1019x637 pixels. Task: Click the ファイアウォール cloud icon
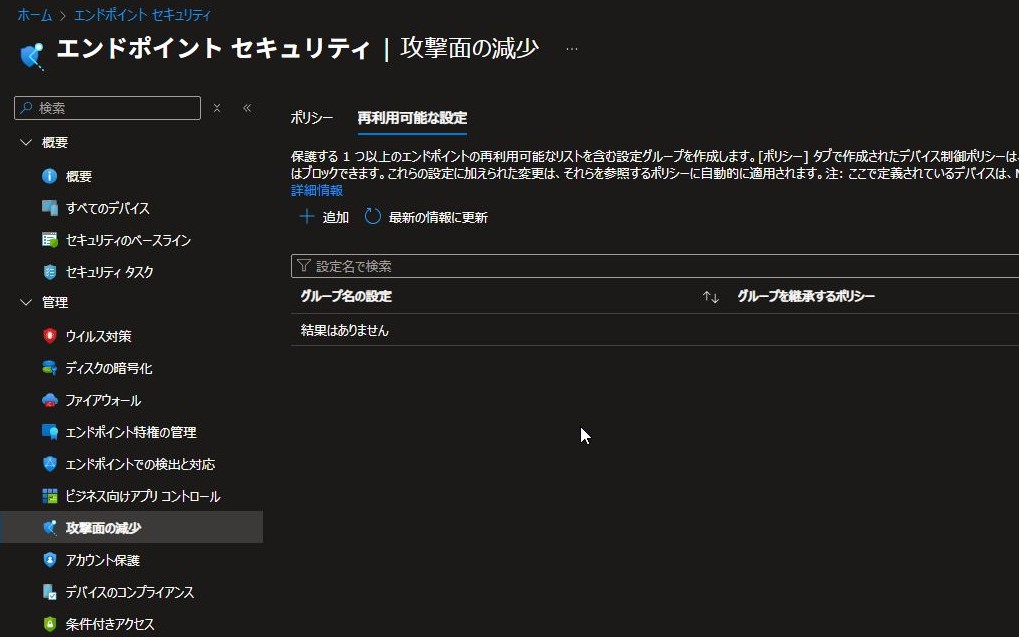[x=50, y=400]
